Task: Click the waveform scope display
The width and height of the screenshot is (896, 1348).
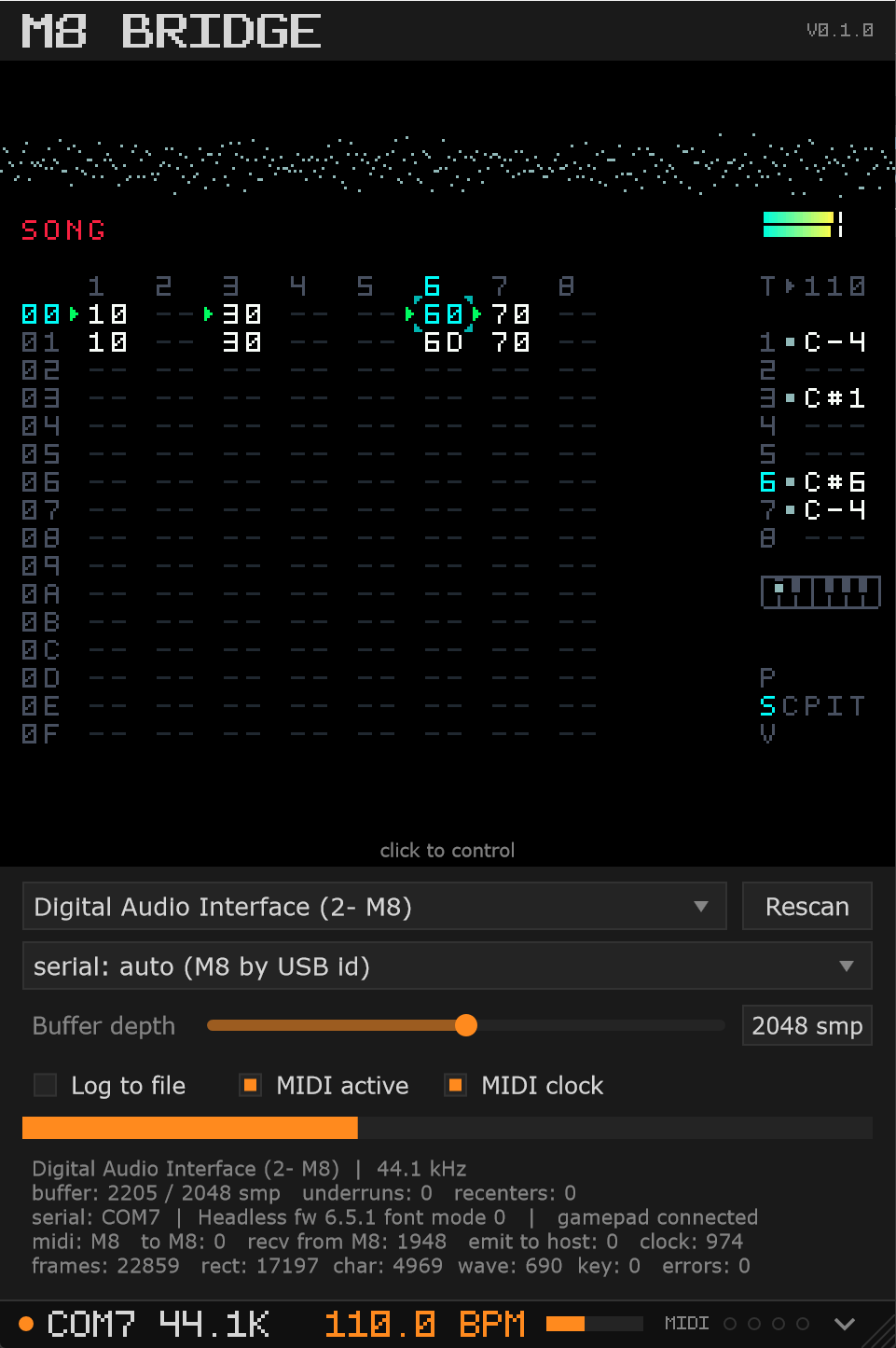Action: [448, 164]
